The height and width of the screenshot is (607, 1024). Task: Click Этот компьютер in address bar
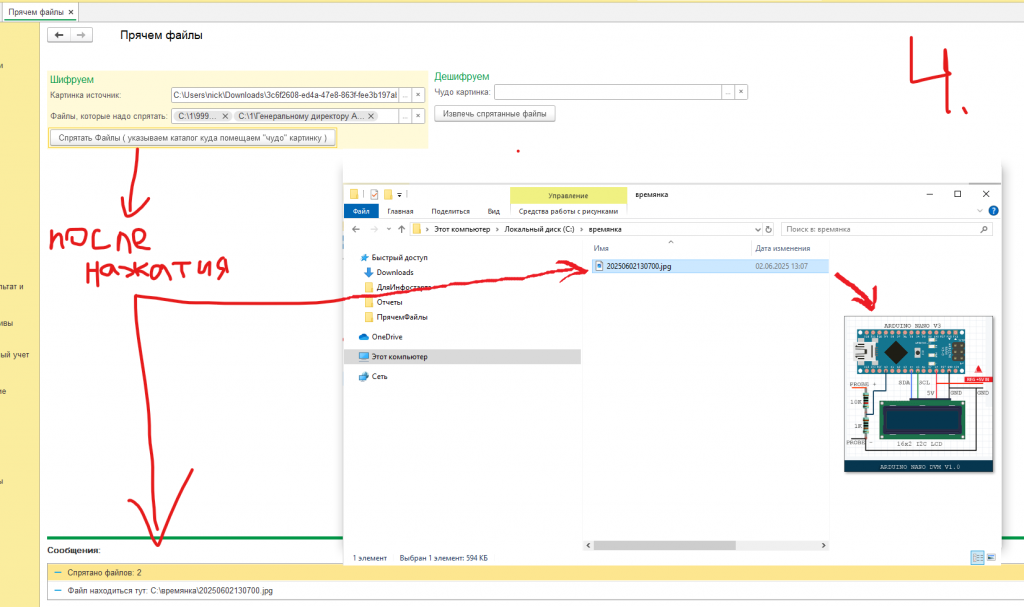pyautogui.click(x=462, y=229)
